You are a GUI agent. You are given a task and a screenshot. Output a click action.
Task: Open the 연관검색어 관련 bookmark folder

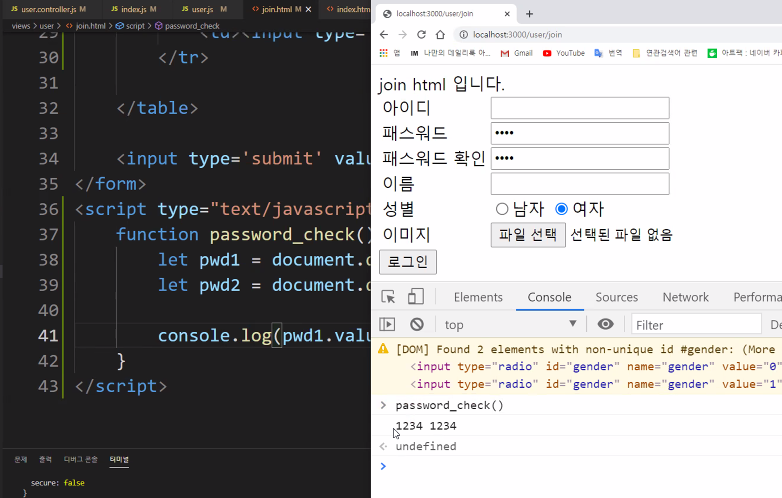click(665, 53)
